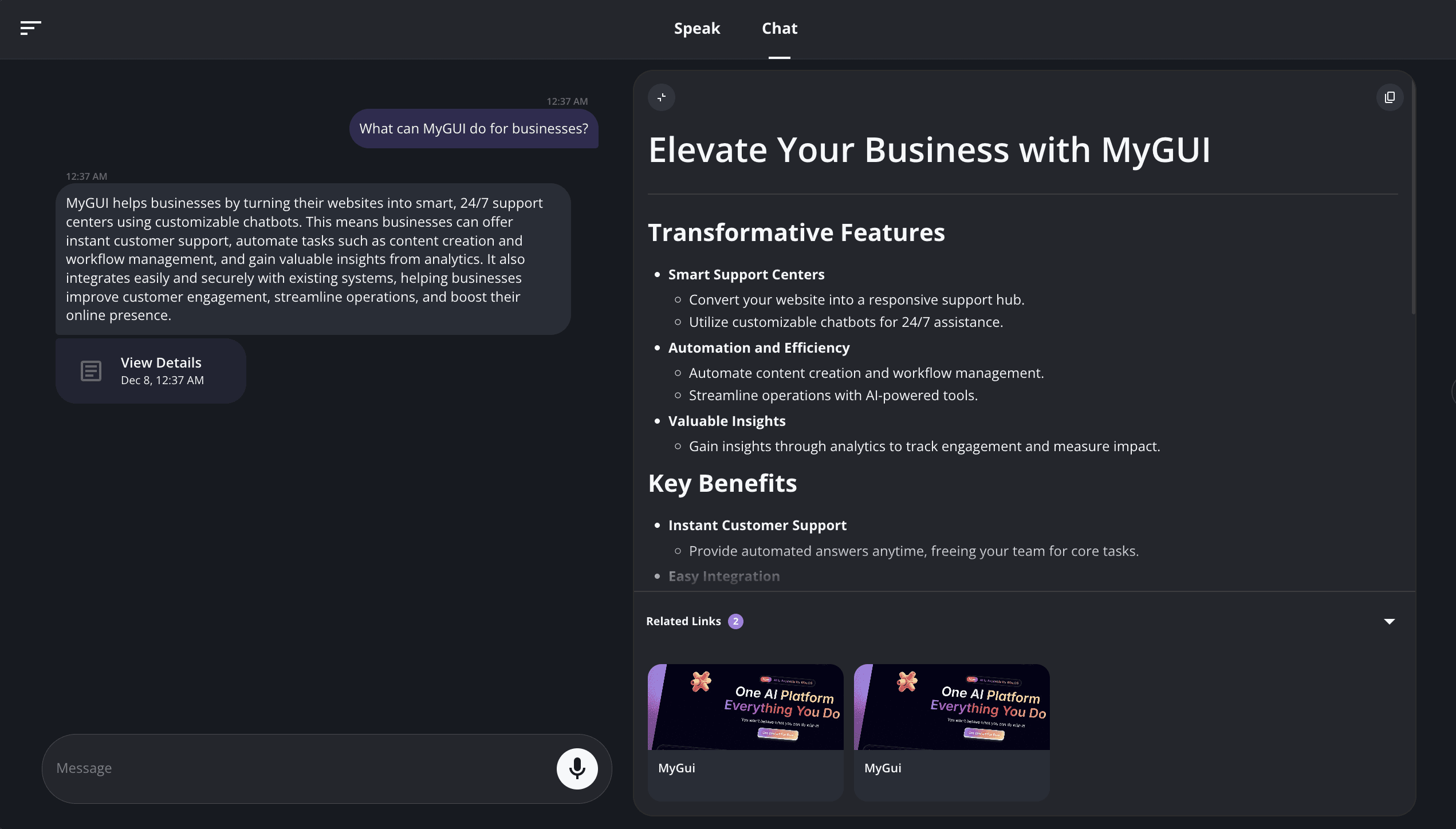Collapse the Related Links section arrow
This screenshot has width=1456, height=829.
(1389, 621)
